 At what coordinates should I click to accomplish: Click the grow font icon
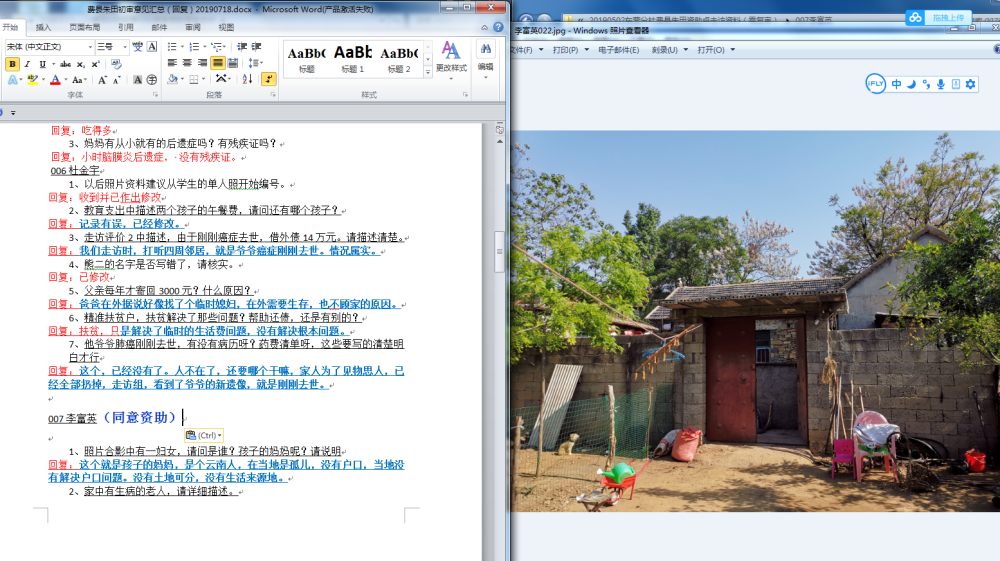pyautogui.click(x=102, y=80)
